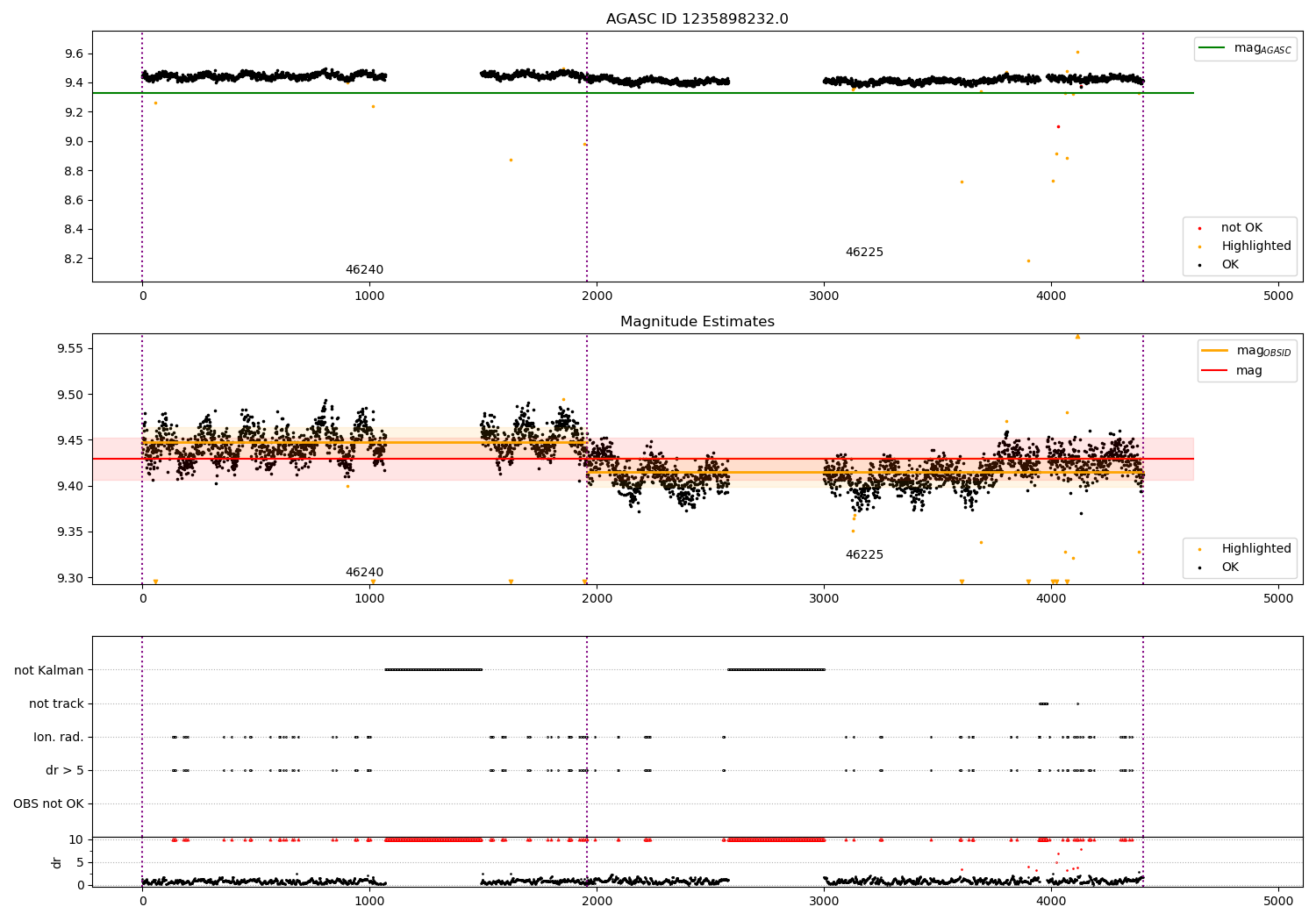Viewport: 1316px width, 921px height.
Task: Click the lowest orange outlier point near 8.2
Action: [1028, 261]
